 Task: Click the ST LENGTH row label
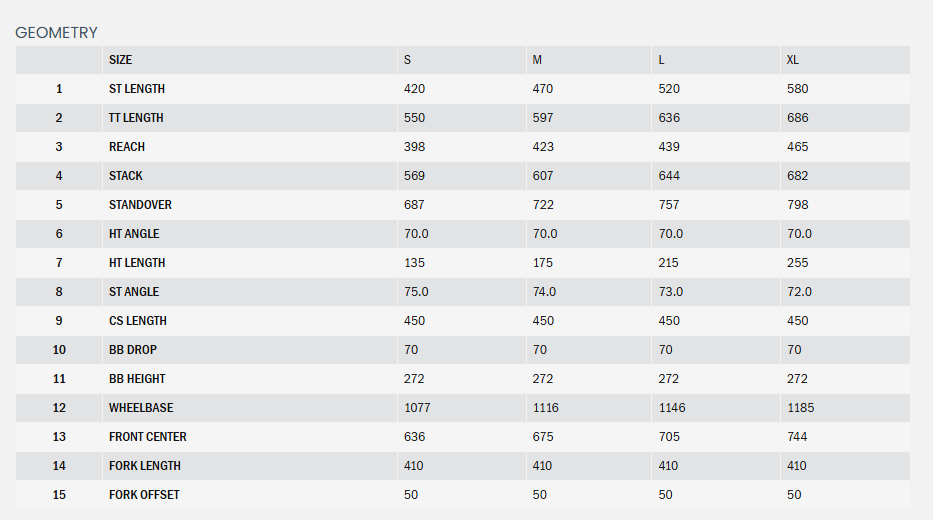point(137,89)
